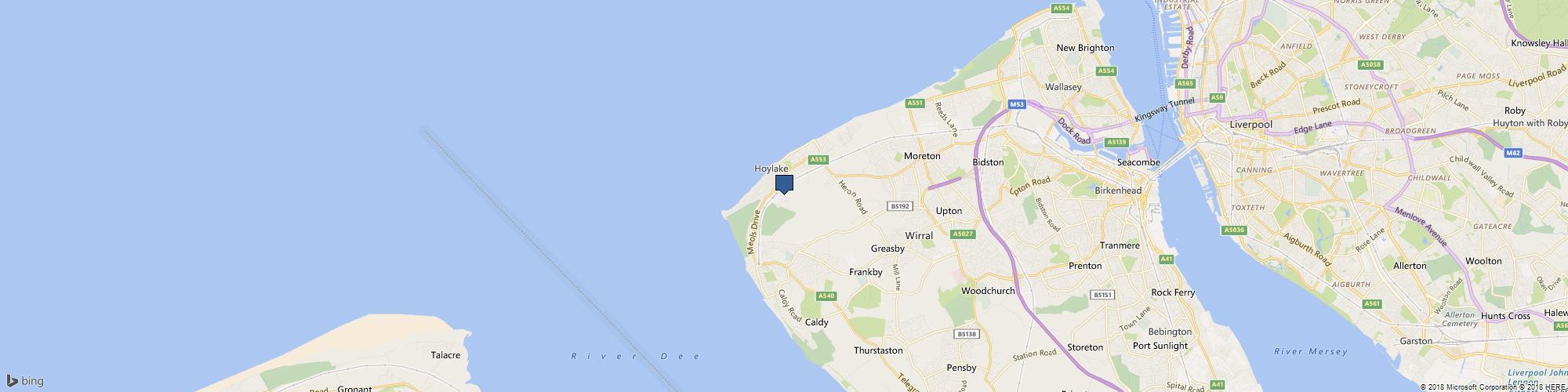
Task: Click the blue location pin marker
Action: pos(784,184)
